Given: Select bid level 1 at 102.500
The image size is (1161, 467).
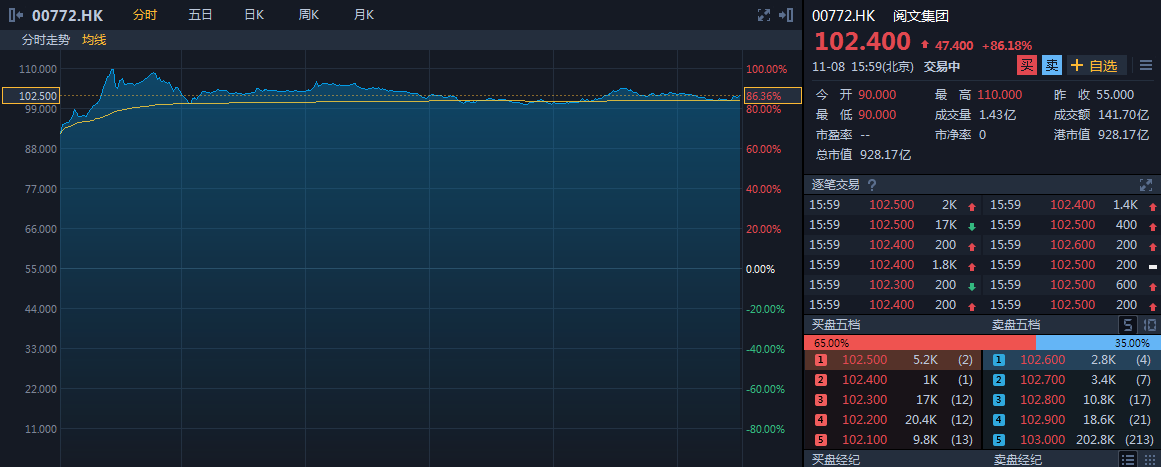Looking at the screenshot, I should 892,360.
